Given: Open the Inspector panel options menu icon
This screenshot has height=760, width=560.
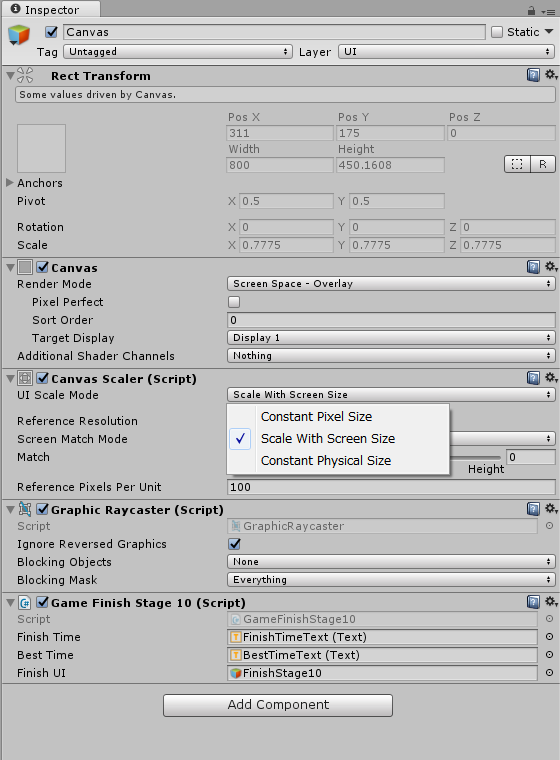Looking at the screenshot, I should 549,12.
